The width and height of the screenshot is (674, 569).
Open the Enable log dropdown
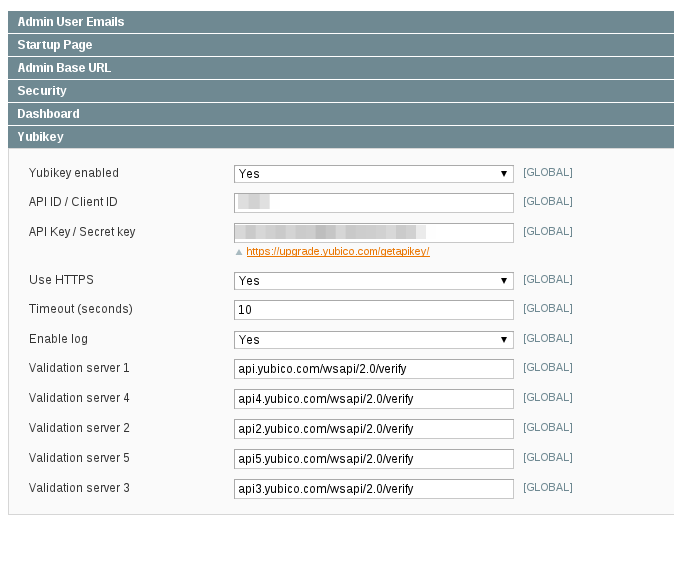coord(373,340)
